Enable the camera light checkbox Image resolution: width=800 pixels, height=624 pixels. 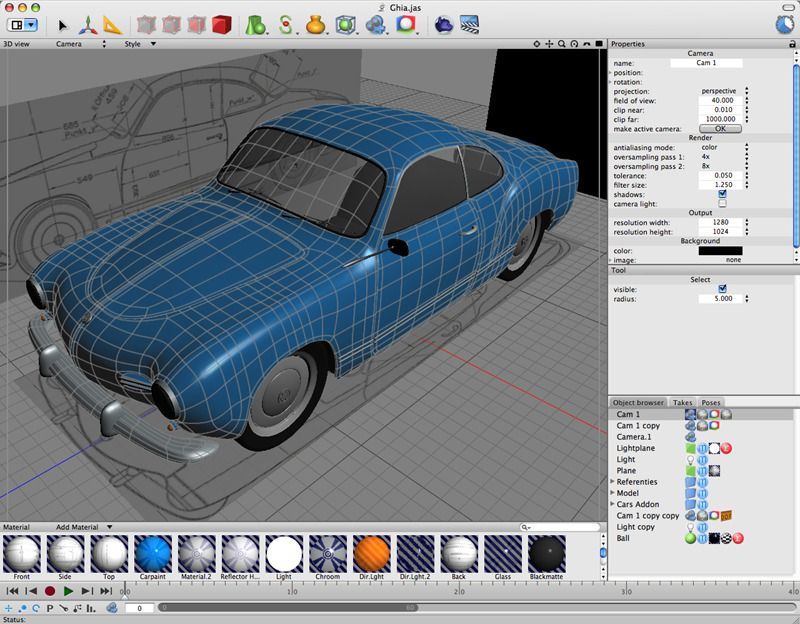(722, 203)
